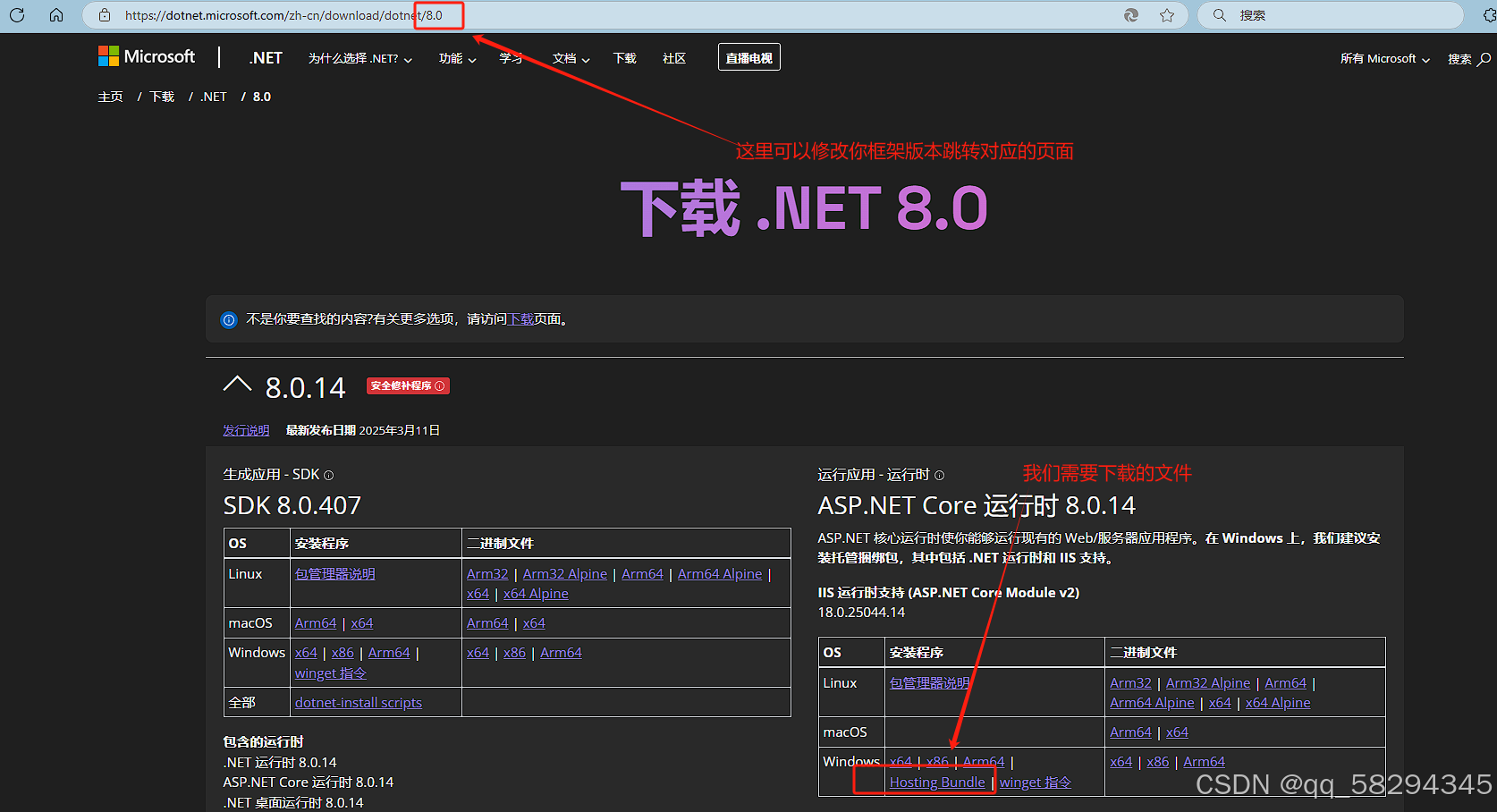Click SDK winget 指令 link

point(331,673)
